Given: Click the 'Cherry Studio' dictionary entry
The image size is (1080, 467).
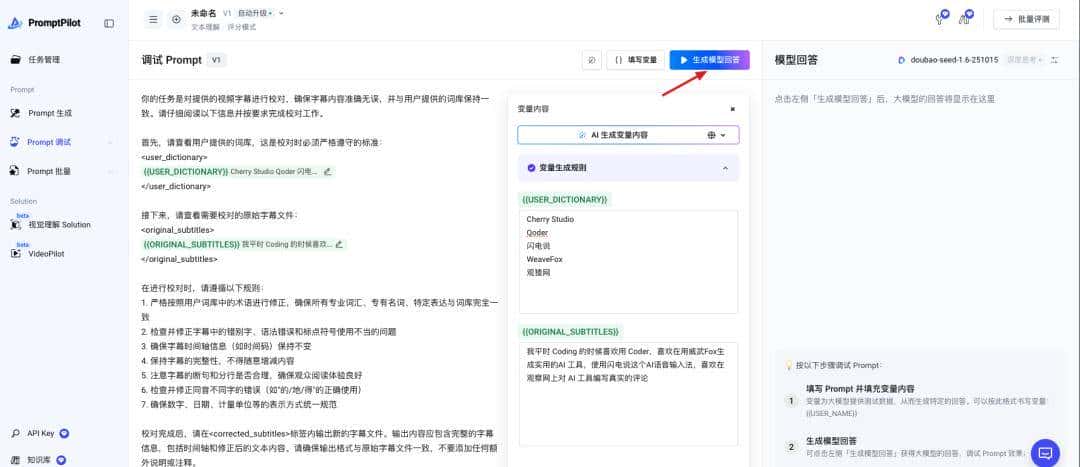Looking at the screenshot, I should point(550,219).
